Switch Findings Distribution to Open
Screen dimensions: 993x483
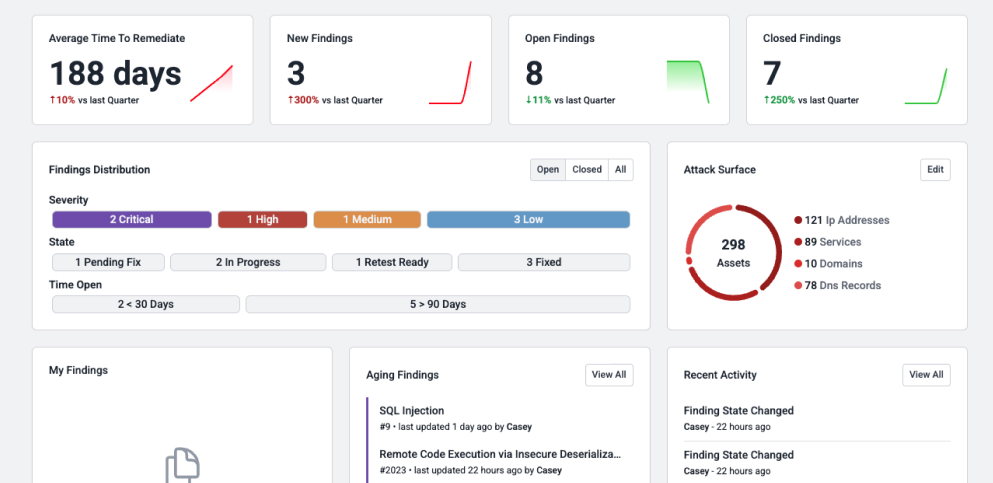tap(548, 170)
